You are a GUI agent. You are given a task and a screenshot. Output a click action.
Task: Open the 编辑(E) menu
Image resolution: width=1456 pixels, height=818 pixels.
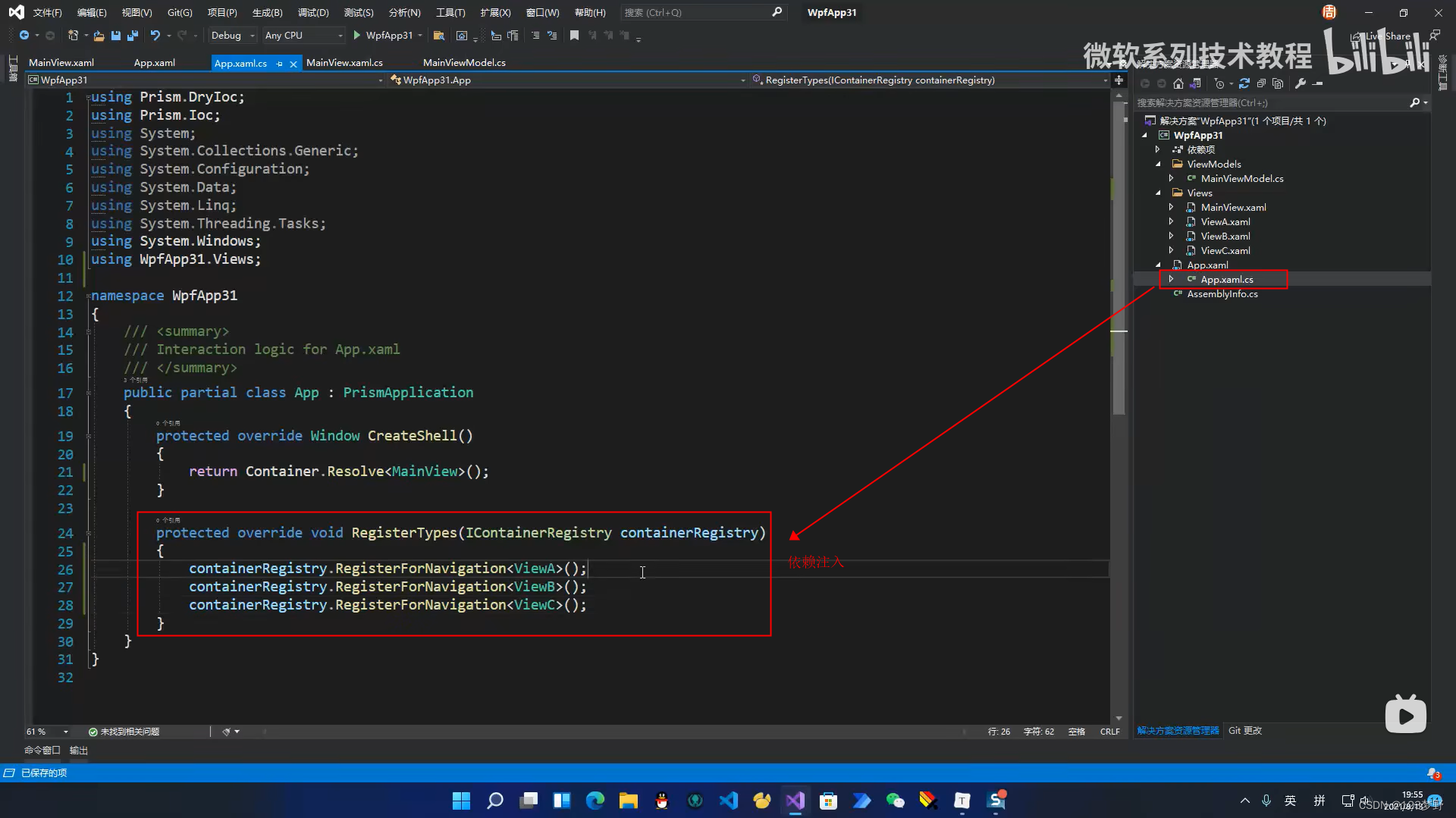click(92, 13)
